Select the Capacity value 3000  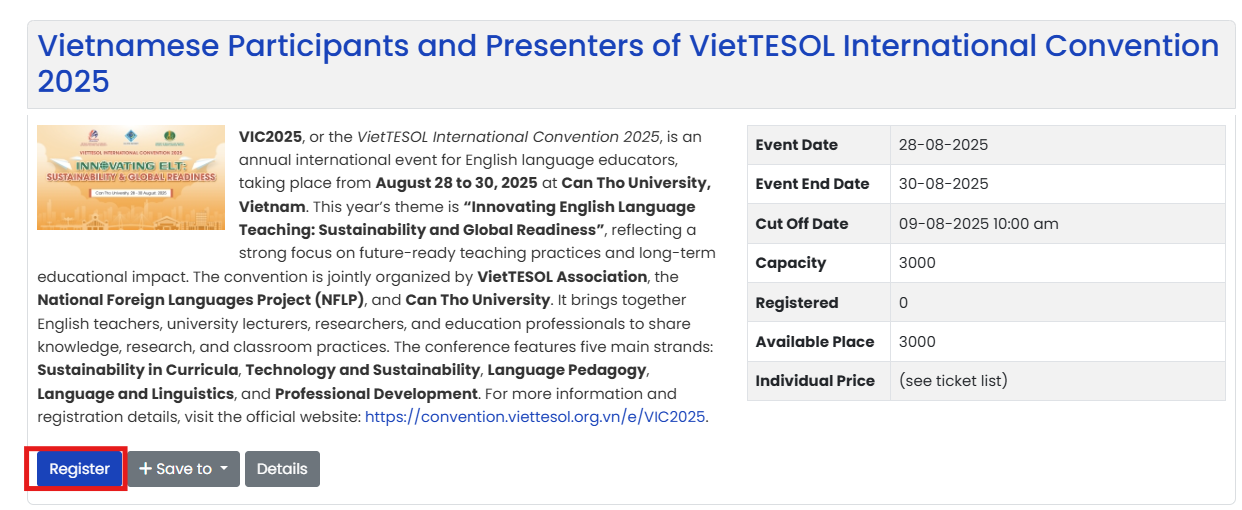click(917, 263)
